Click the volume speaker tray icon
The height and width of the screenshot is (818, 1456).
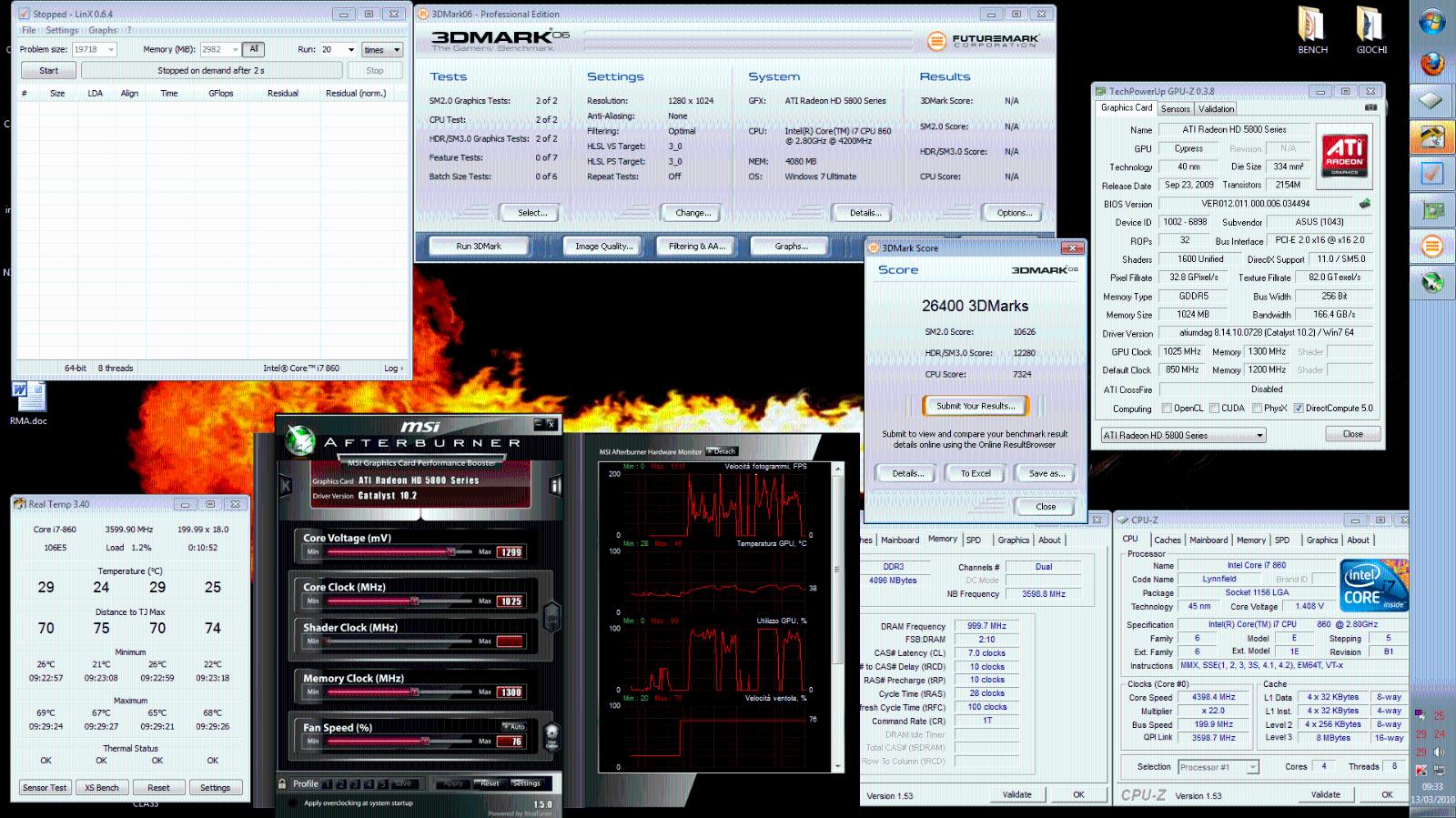1439,752
